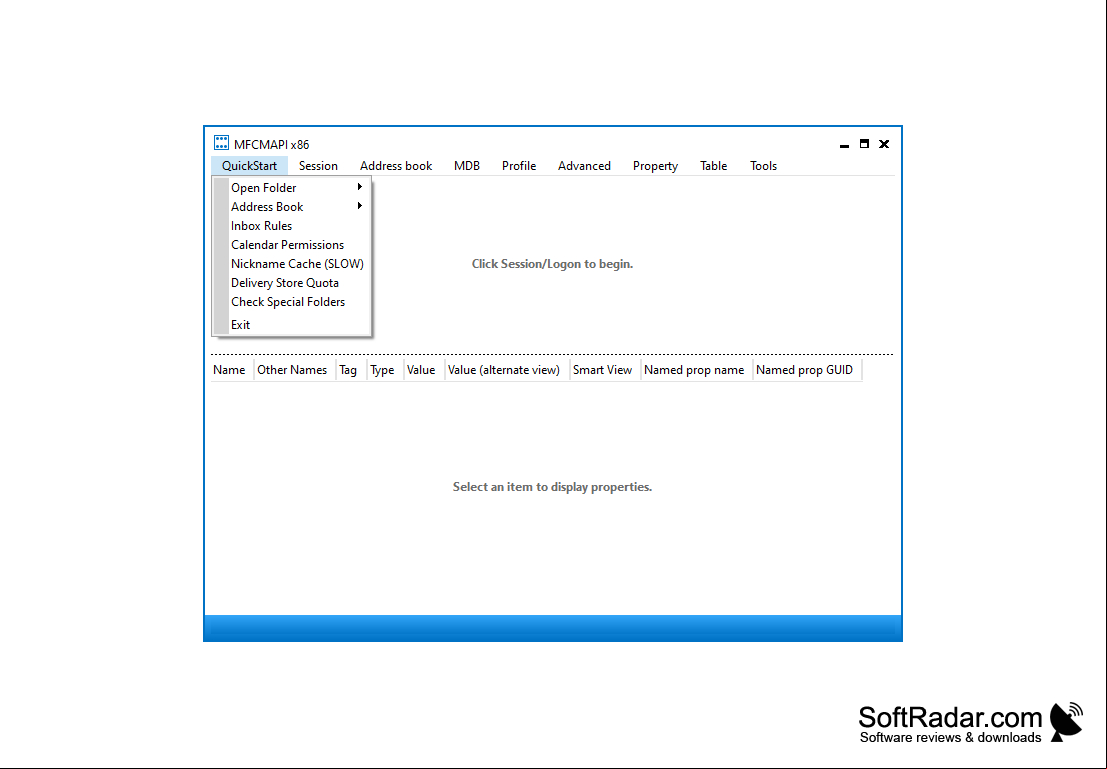Expand the Open Folder submenu

(292, 188)
